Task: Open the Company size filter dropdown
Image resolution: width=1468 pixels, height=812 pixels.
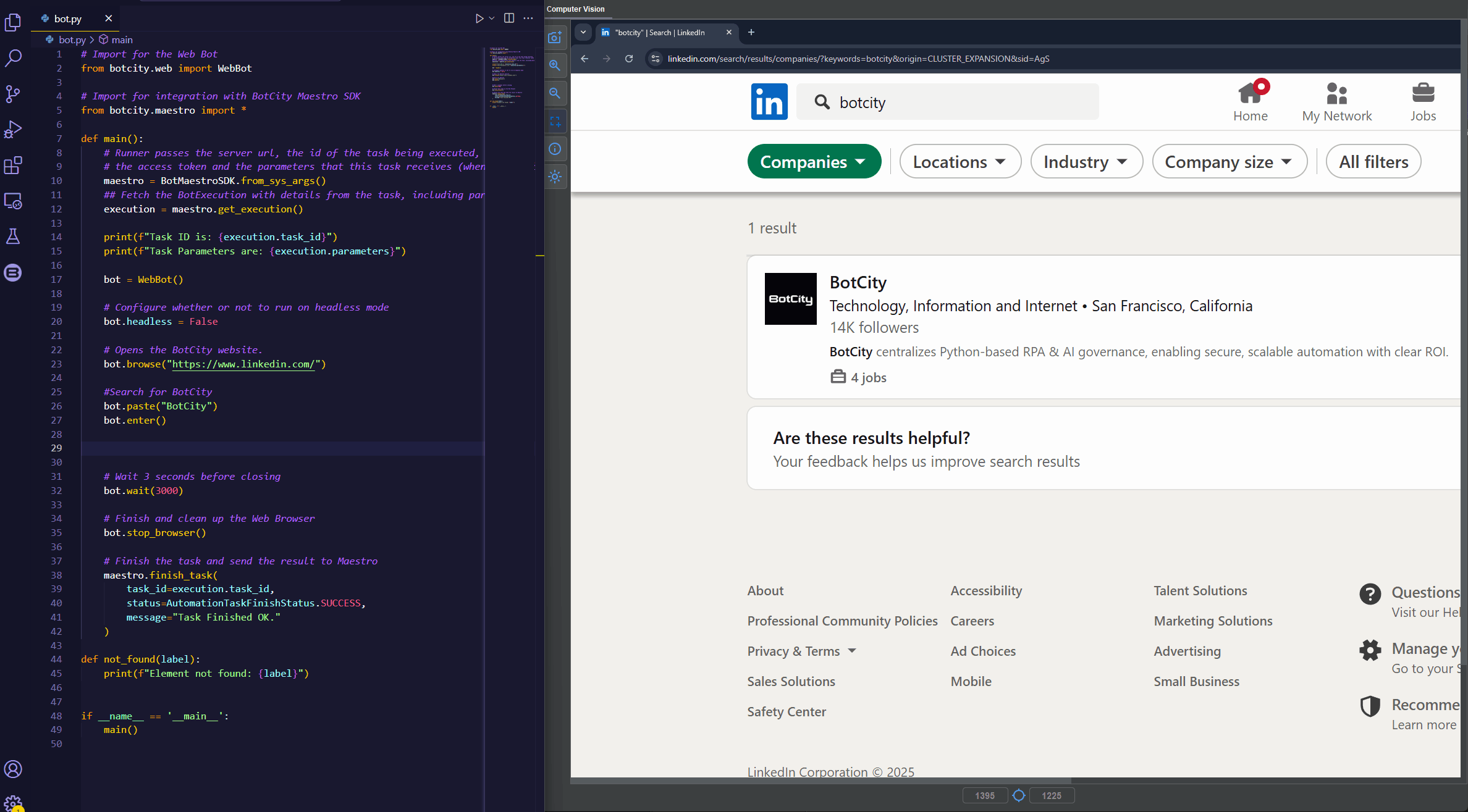Action: [1230, 162]
